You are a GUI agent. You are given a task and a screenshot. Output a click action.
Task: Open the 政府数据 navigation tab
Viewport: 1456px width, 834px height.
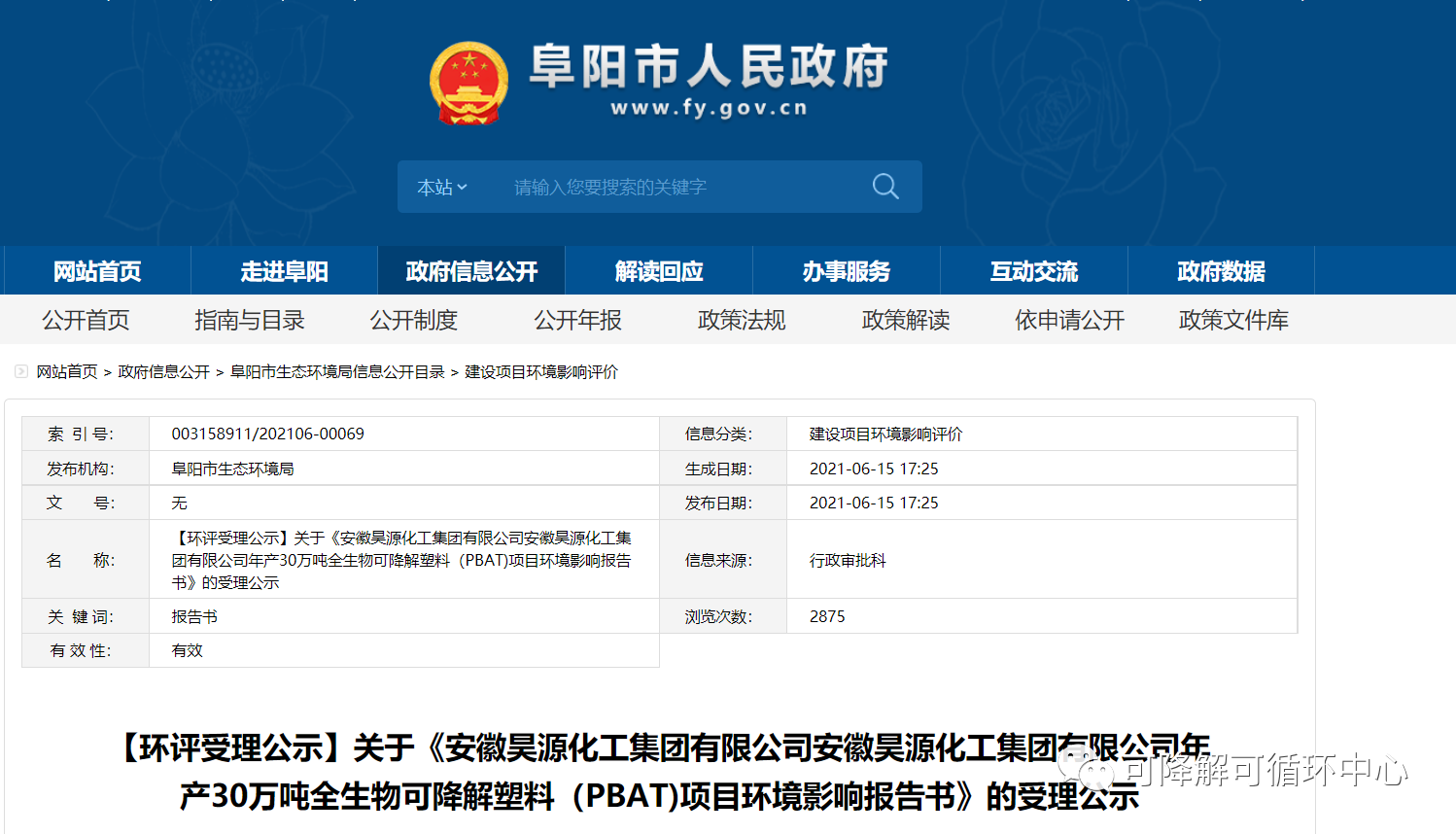click(1222, 270)
